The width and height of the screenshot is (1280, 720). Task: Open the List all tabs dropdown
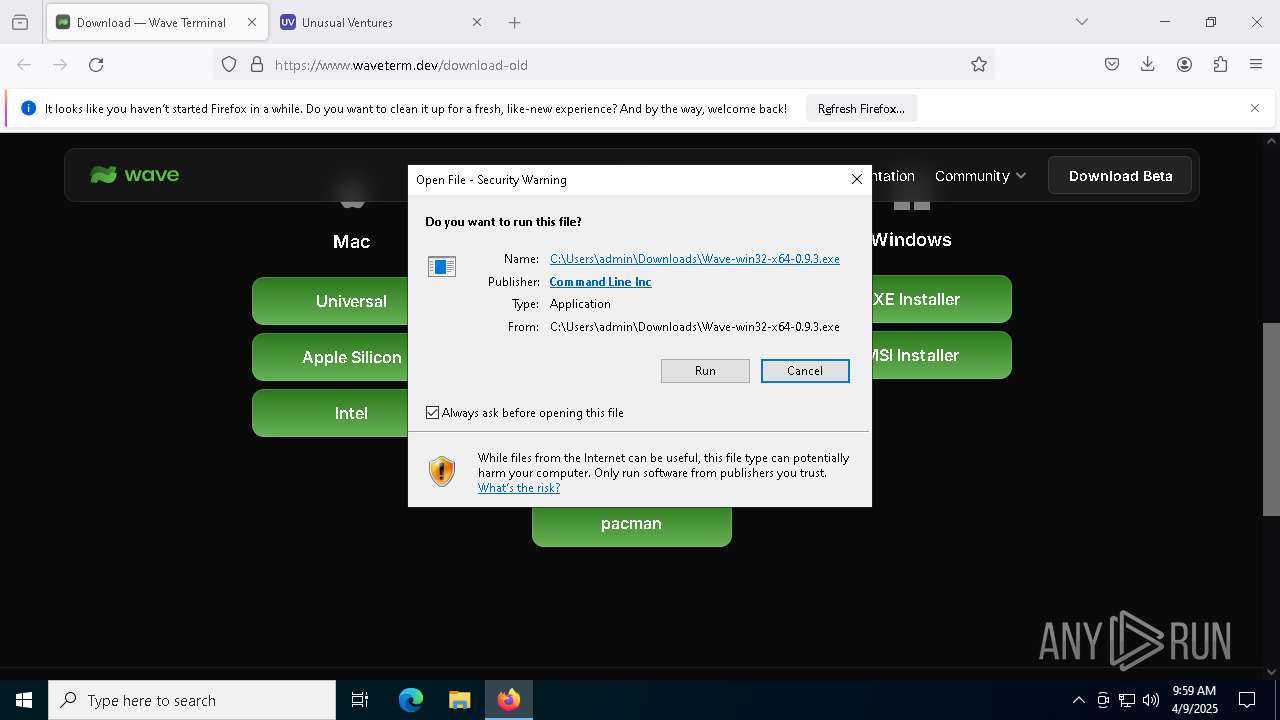coord(1082,22)
